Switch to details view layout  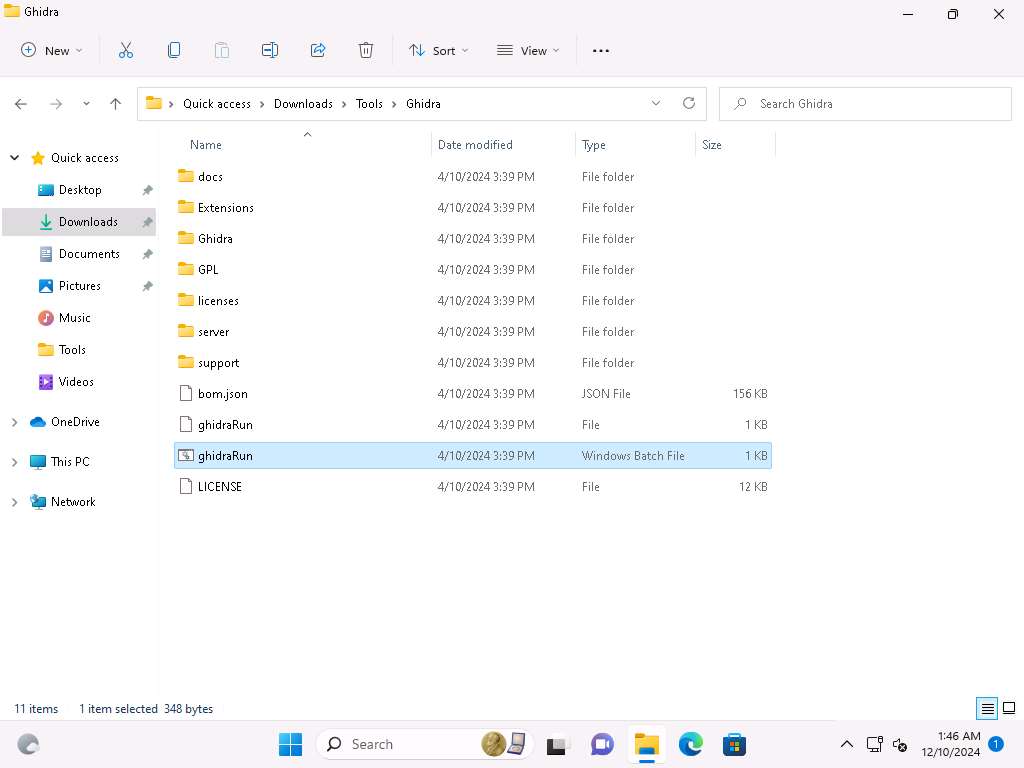click(987, 709)
